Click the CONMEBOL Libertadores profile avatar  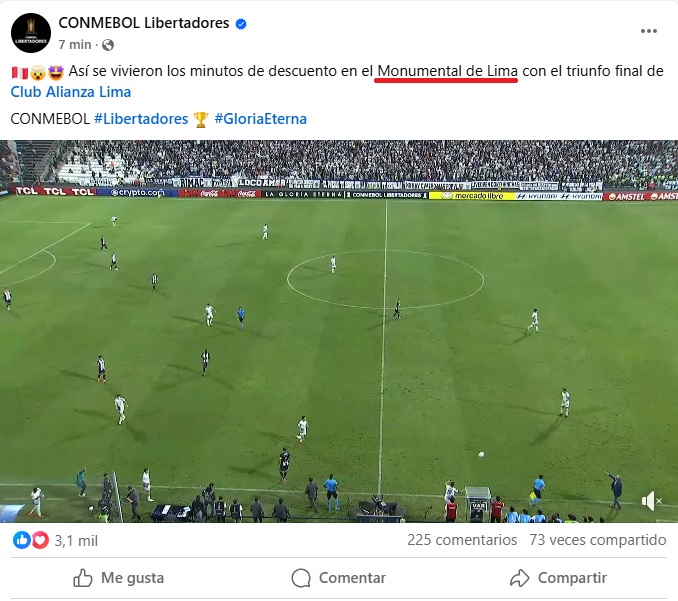31,33
